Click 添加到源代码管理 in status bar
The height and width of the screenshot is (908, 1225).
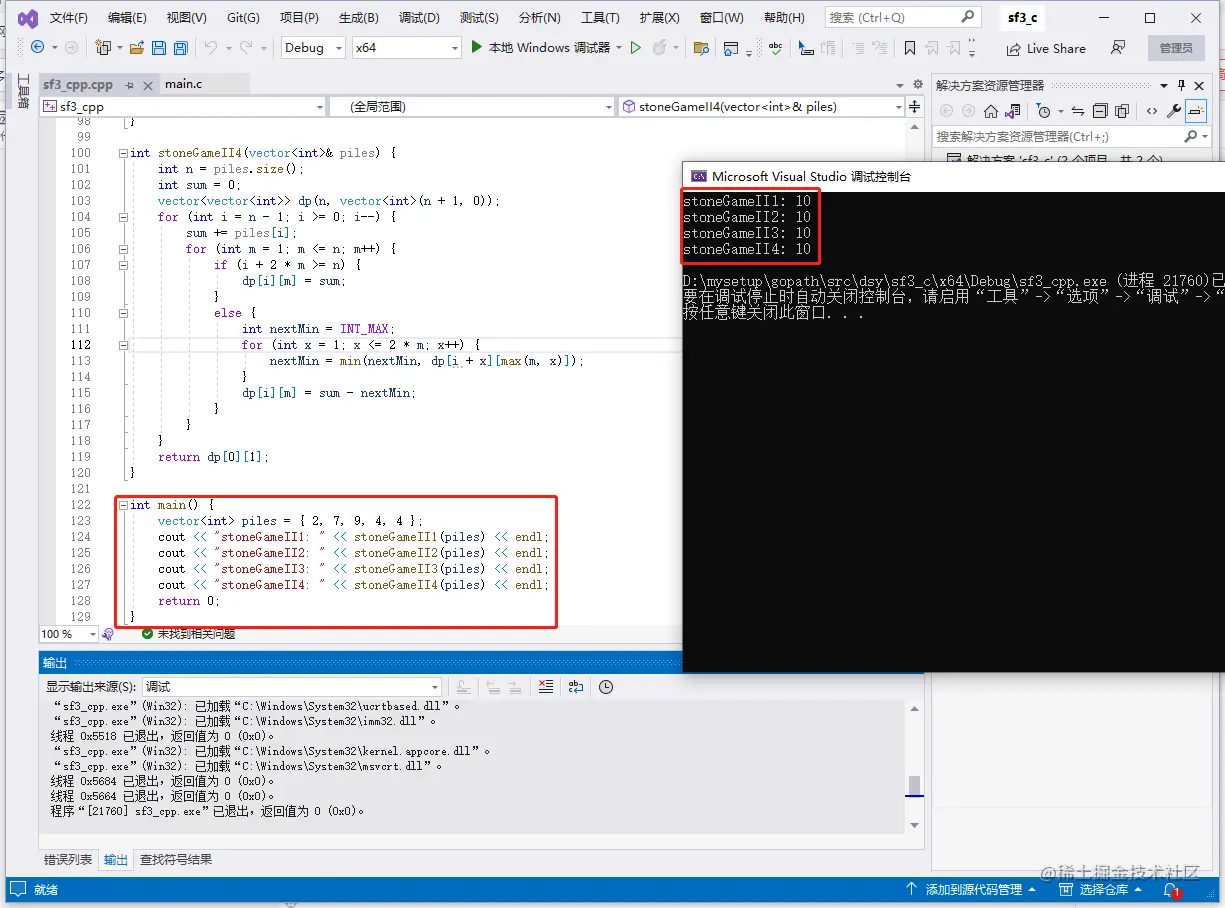[x=970, y=889]
